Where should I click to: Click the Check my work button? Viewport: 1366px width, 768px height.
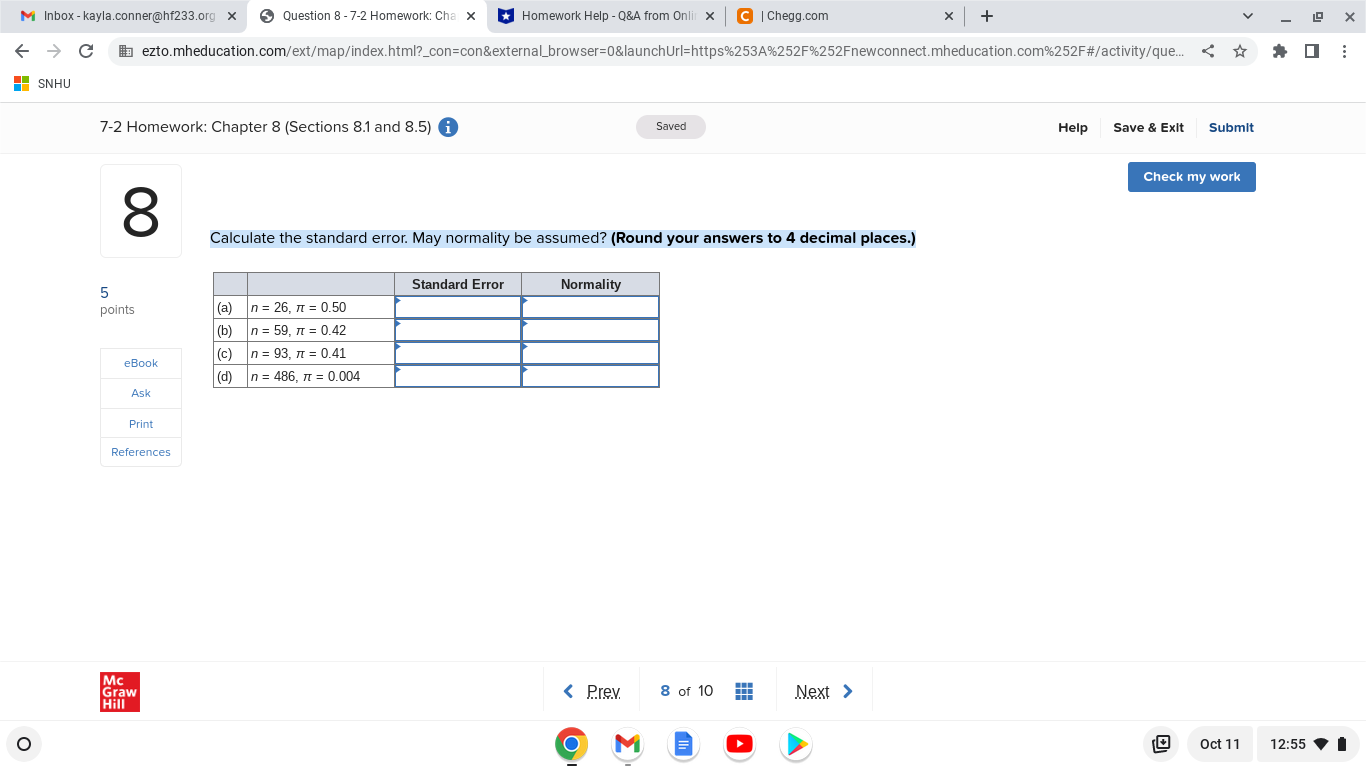(1191, 177)
